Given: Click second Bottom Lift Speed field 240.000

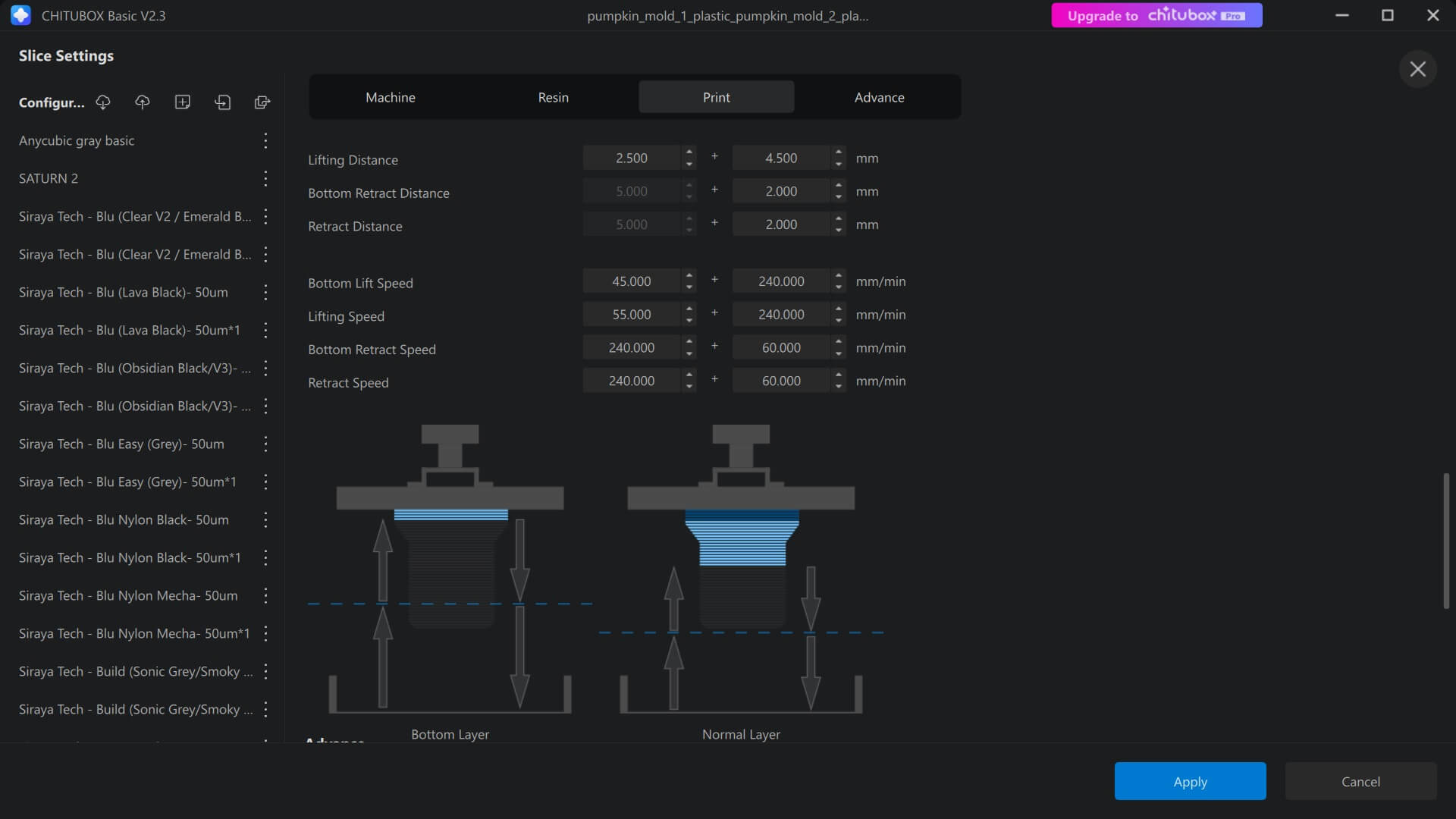Looking at the screenshot, I should click(x=781, y=281).
